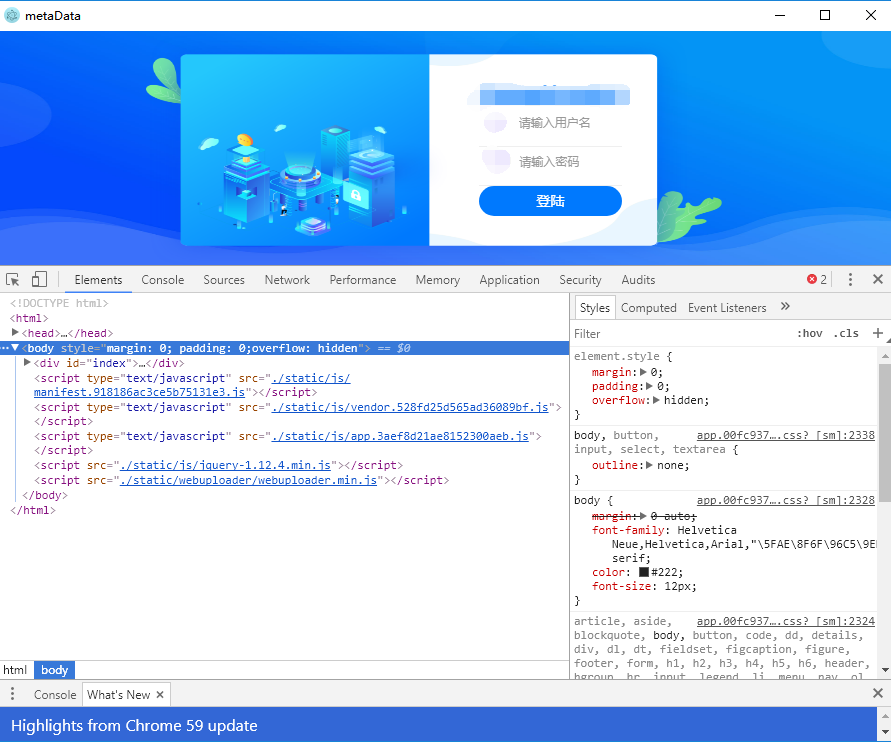
Task: Expand the head element node
Action: [x=15, y=332]
